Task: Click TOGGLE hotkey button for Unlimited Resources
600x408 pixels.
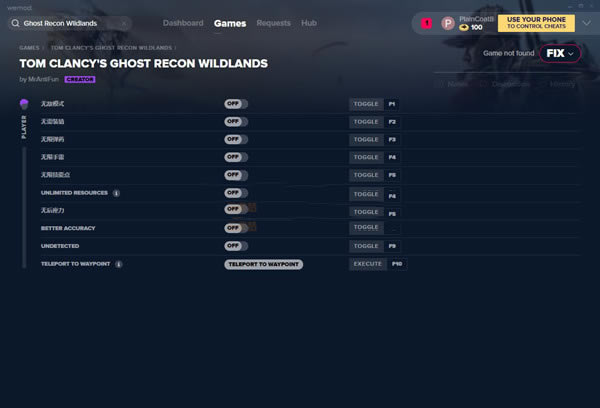Action: [366, 194]
